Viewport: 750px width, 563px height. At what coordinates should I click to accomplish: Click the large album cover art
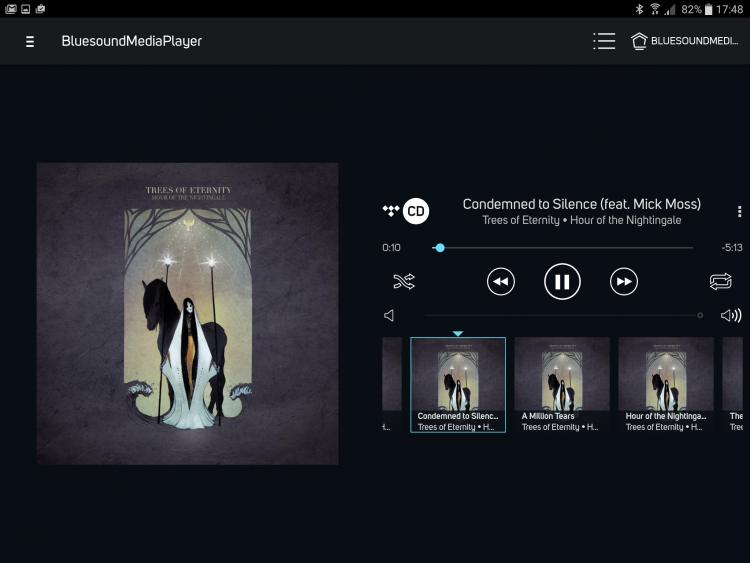(x=188, y=314)
